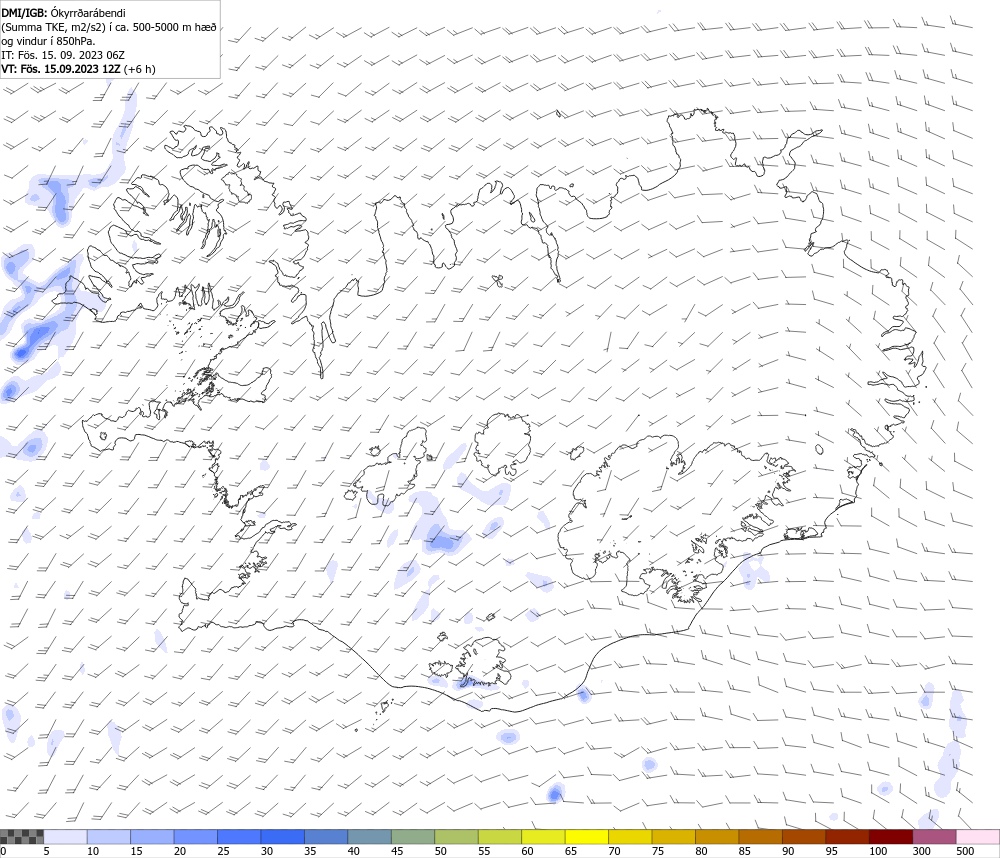Click the 'og vindur í 850hPa.' line
This screenshot has width=1000, height=858.
(48, 41)
